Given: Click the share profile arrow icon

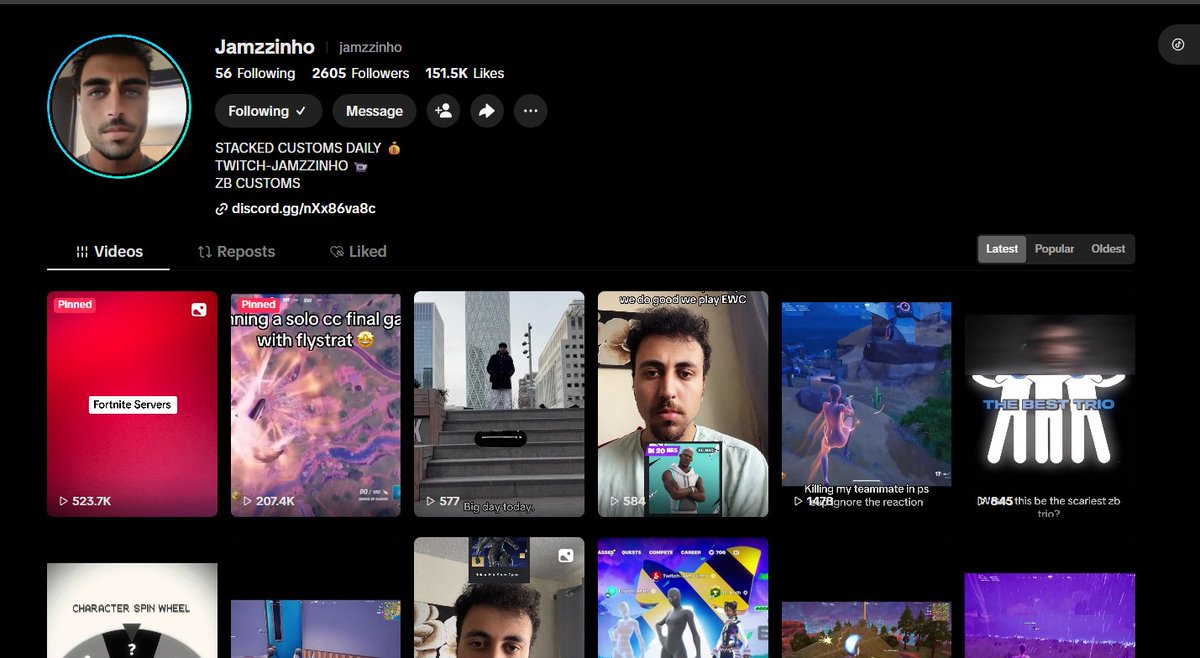Looking at the screenshot, I should [487, 111].
